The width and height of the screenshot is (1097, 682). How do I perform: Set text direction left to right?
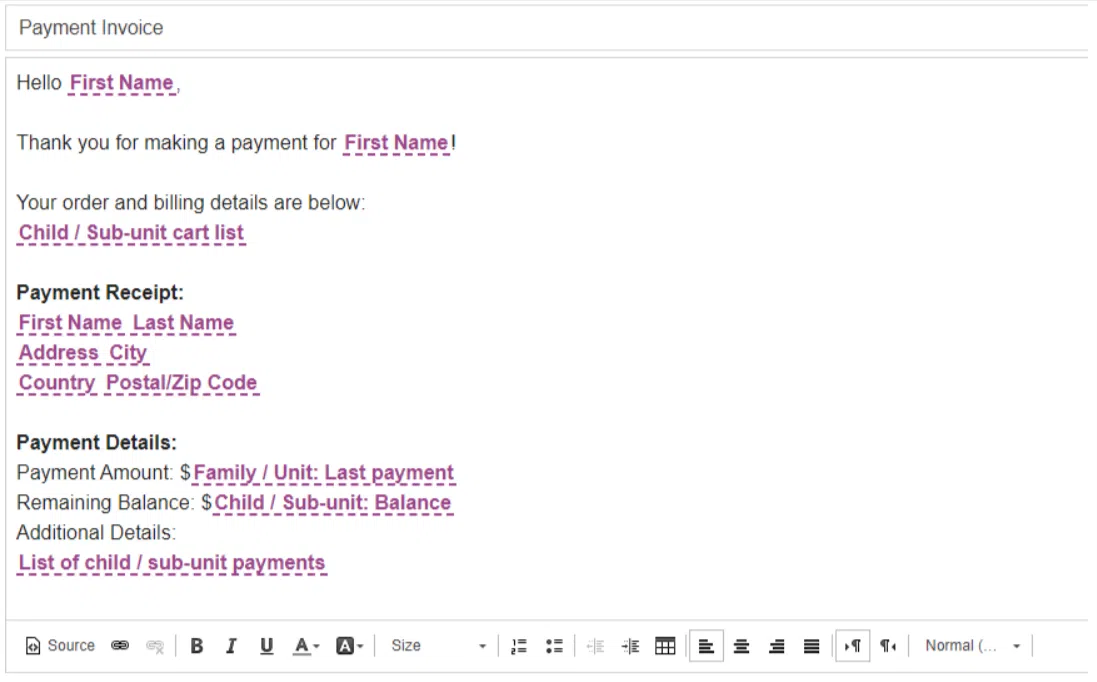click(x=852, y=646)
